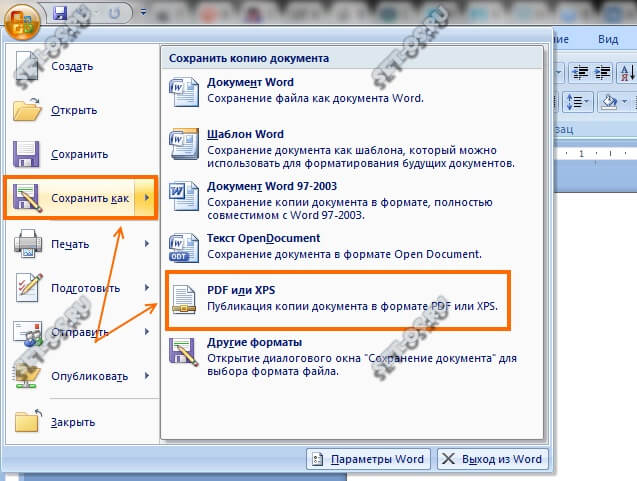Click the Параметры Word button
This screenshot has width=637, height=481.
pyautogui.click(x=368, y=459)
